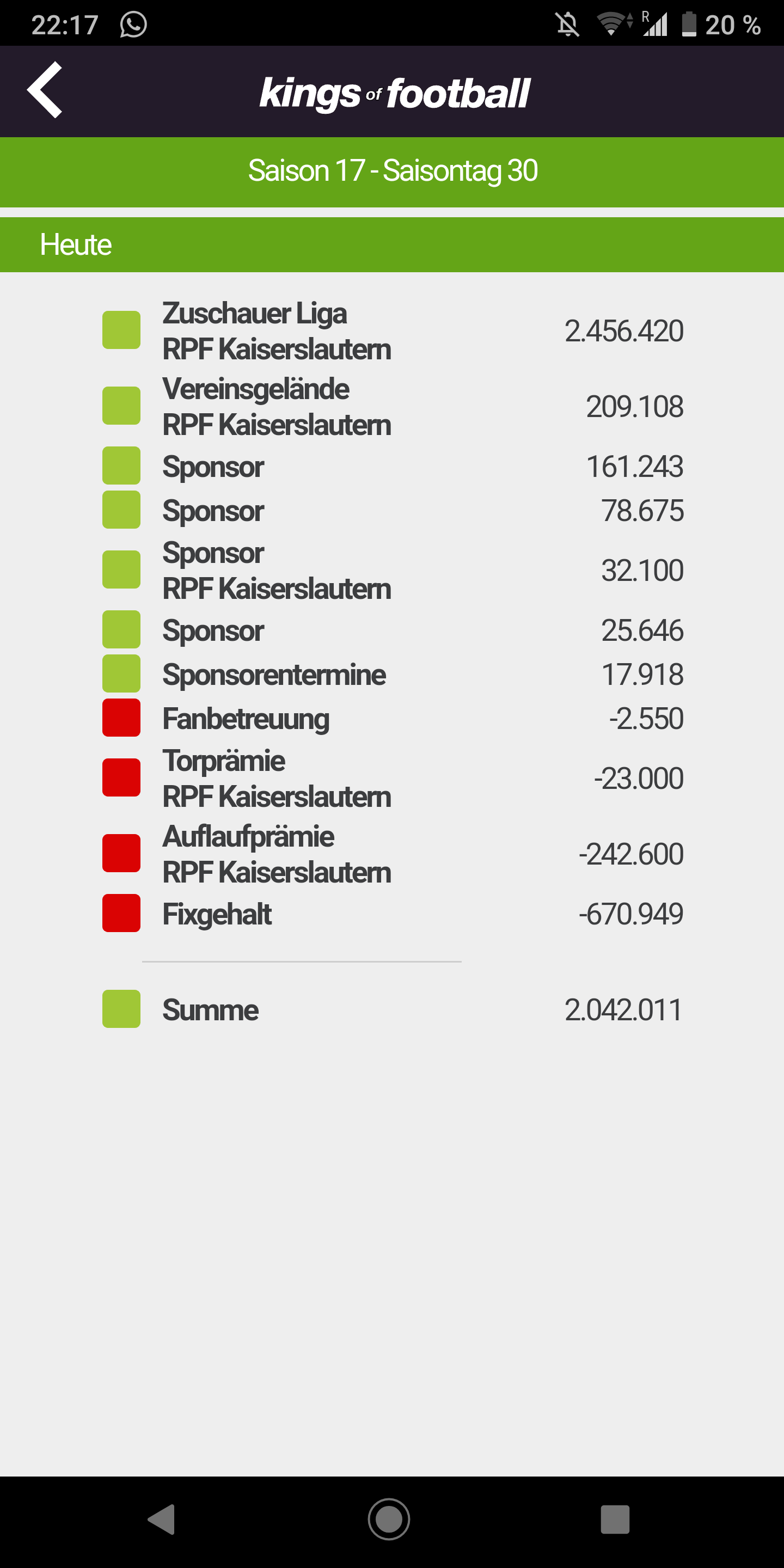Tap the Android home navigation button
The width and height of the screenshot is (784, 1568).
[389, 1520]
